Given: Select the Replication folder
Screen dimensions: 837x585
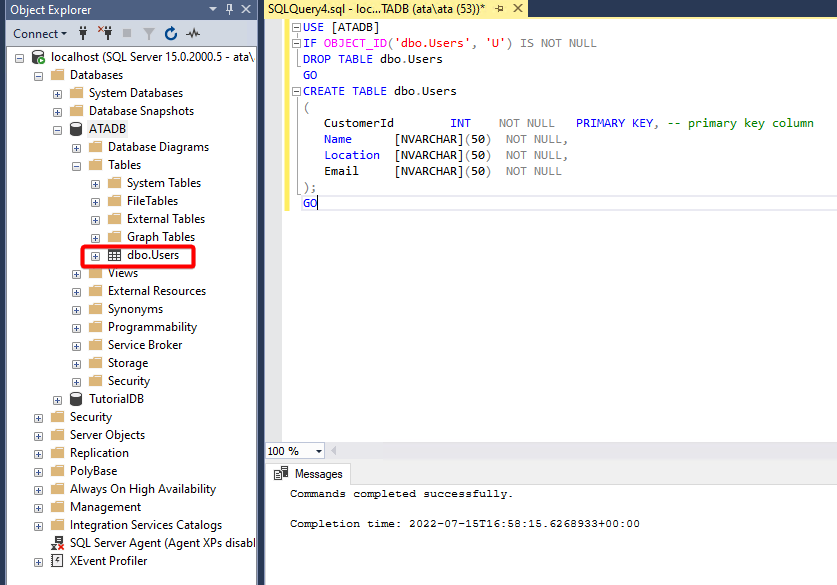Looking at the screenshot, I should pyautogui.click(x=99, y=453).
